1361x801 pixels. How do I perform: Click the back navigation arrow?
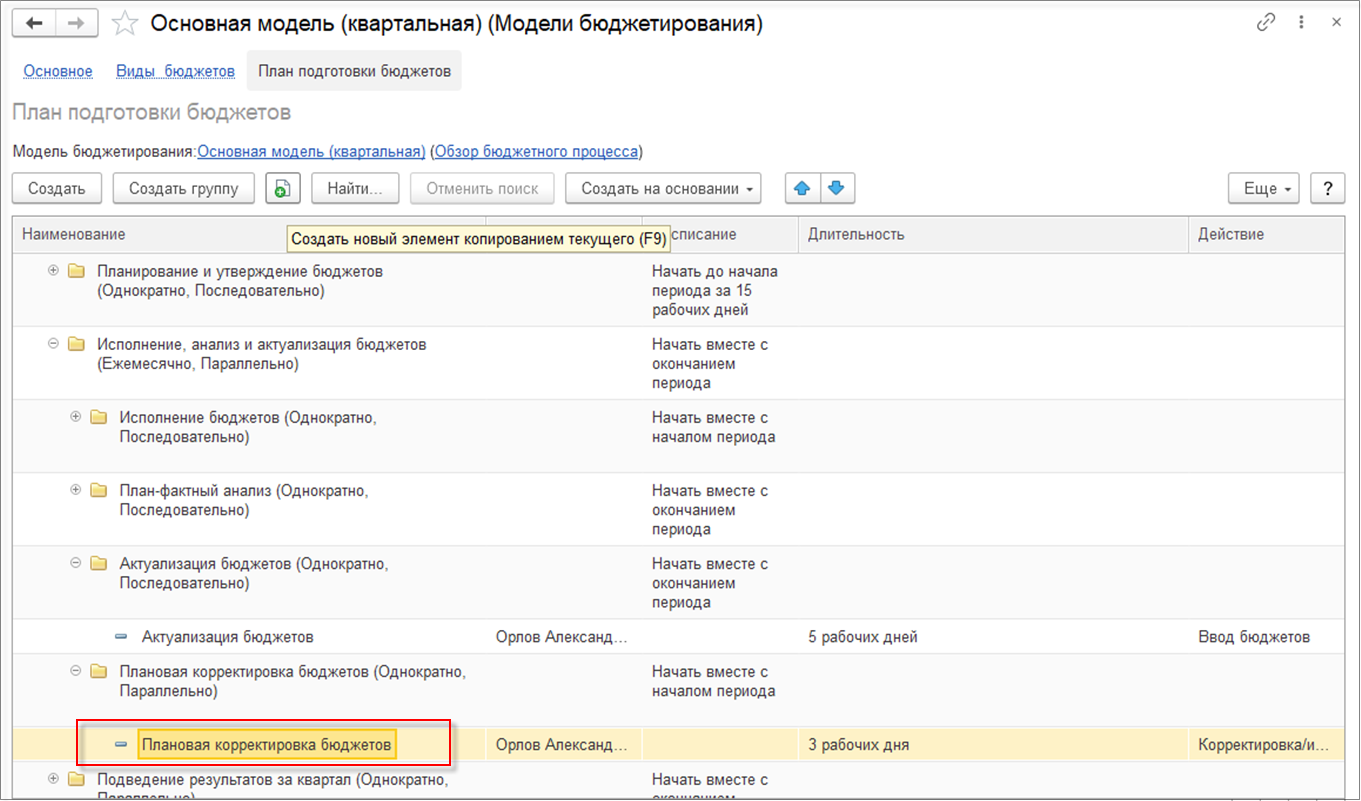(34, 24)
